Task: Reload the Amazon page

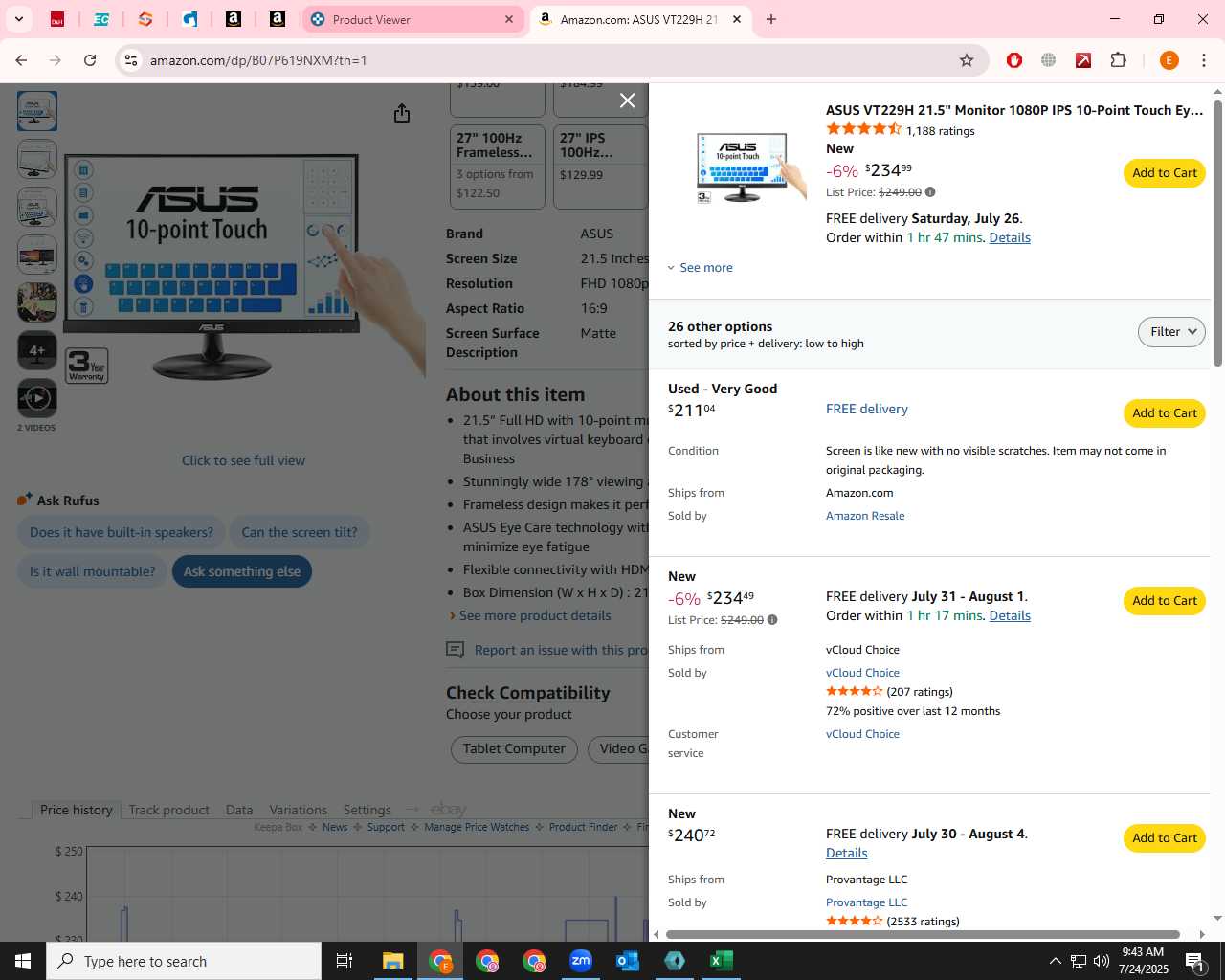Action: (x=90, y=60)
